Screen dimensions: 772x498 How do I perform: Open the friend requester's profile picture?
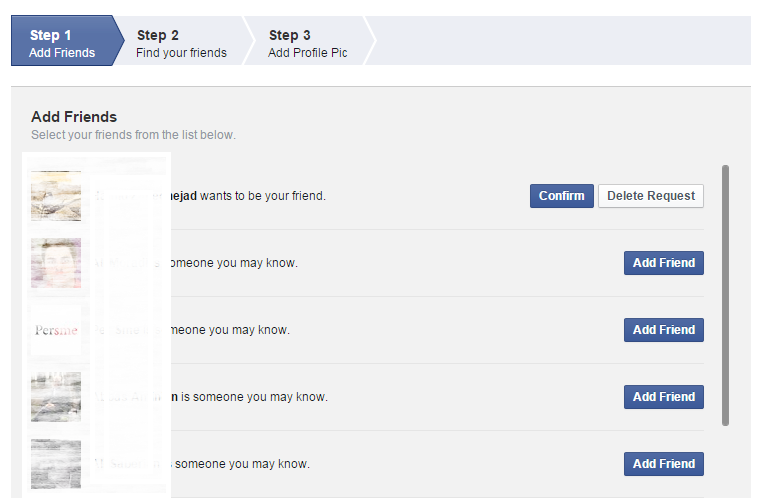[x=56, y=196]
